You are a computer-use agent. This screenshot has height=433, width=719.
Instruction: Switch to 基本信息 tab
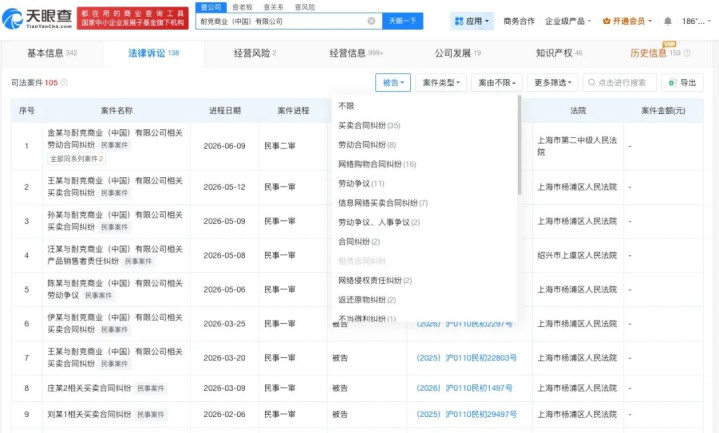[x=52, y=53]
